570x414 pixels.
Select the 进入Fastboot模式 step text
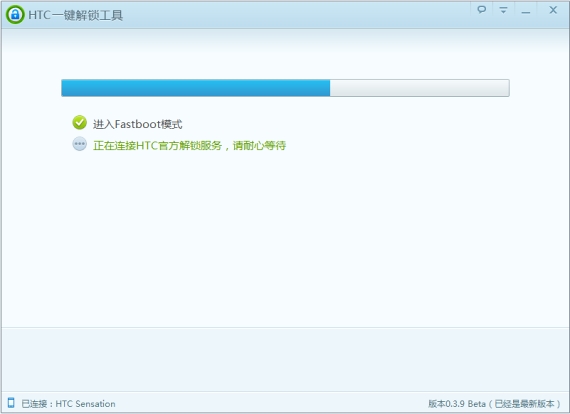(x=137, y=124)
